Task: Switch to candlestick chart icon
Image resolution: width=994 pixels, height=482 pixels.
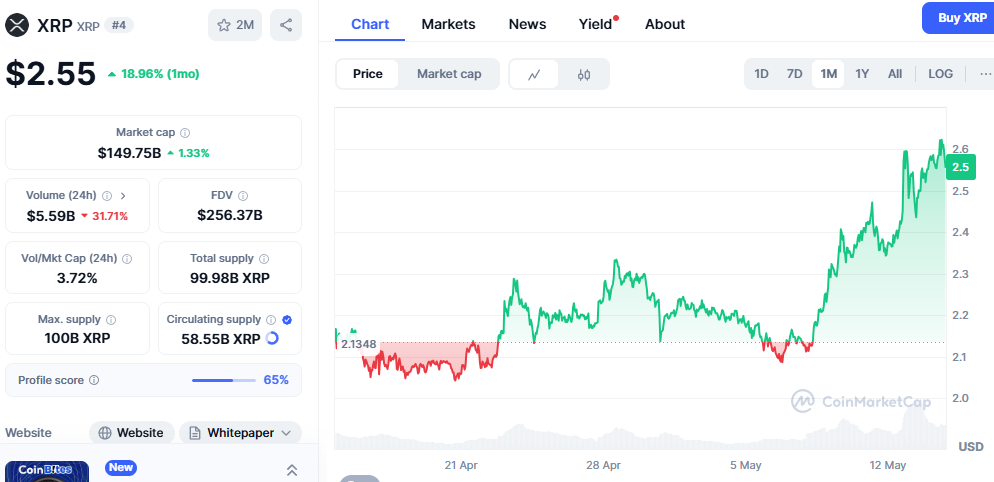Action: coord(584,74)
